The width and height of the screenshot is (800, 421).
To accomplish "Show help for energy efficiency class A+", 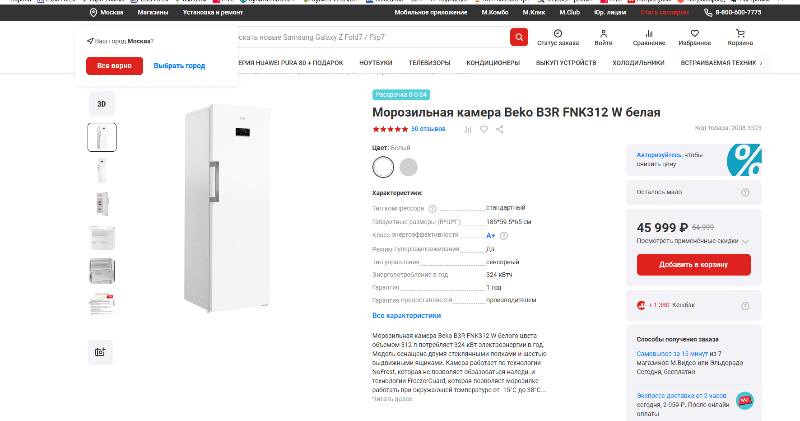I will tap(504, 236).
